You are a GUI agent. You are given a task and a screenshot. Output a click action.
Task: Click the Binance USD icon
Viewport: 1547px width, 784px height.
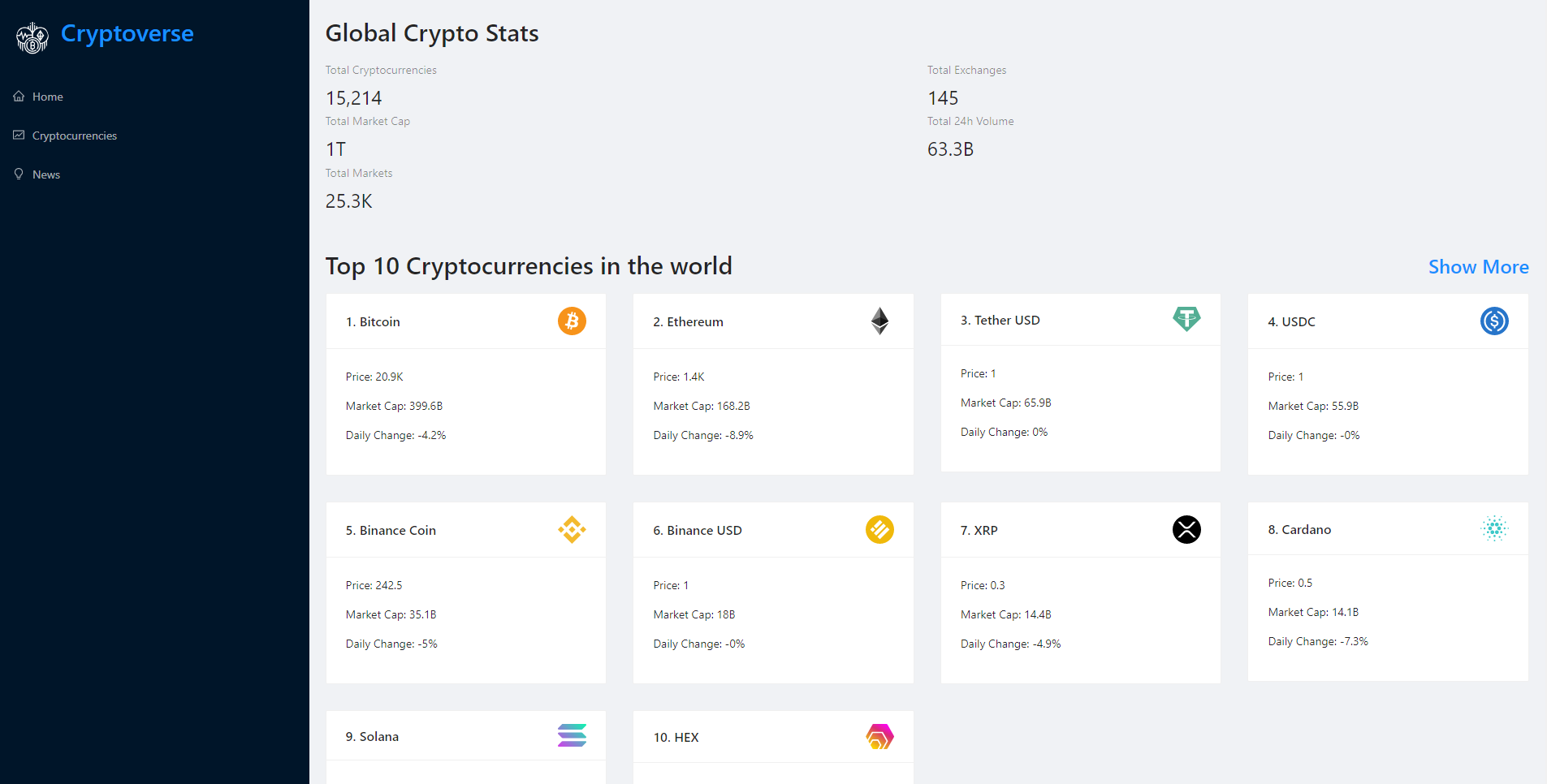click(x=879, y=530)
